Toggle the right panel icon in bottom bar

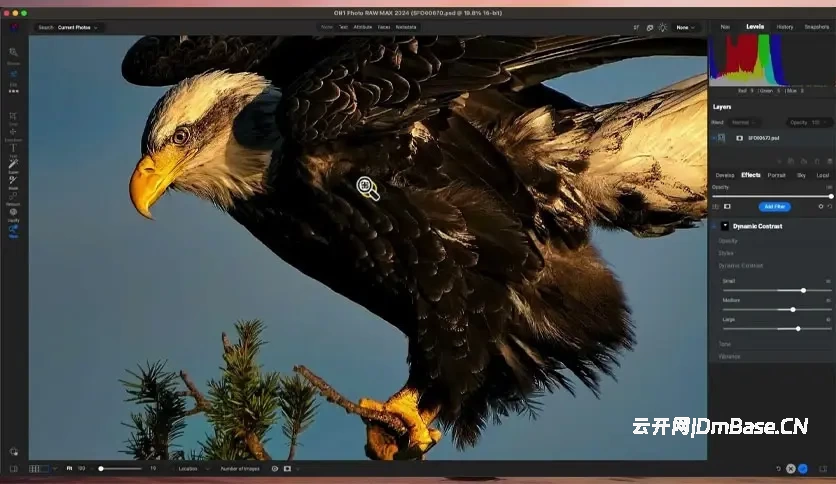point(823,469)
